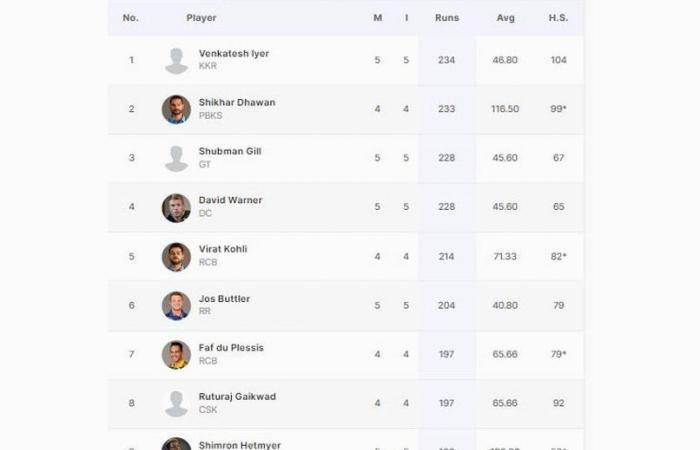700x450 pixels.
Task: Click Faf du Plessis' avatar image
Action: pyautogui.click(x=176, y=355)
